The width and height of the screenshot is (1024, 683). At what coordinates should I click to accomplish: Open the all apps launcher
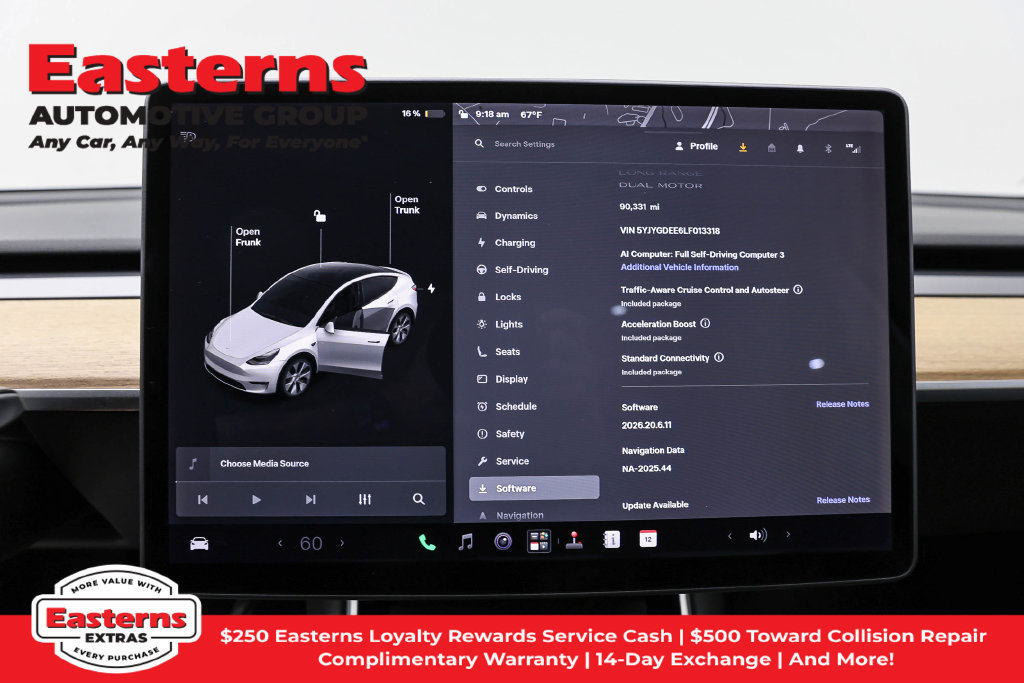click(539, 541)
